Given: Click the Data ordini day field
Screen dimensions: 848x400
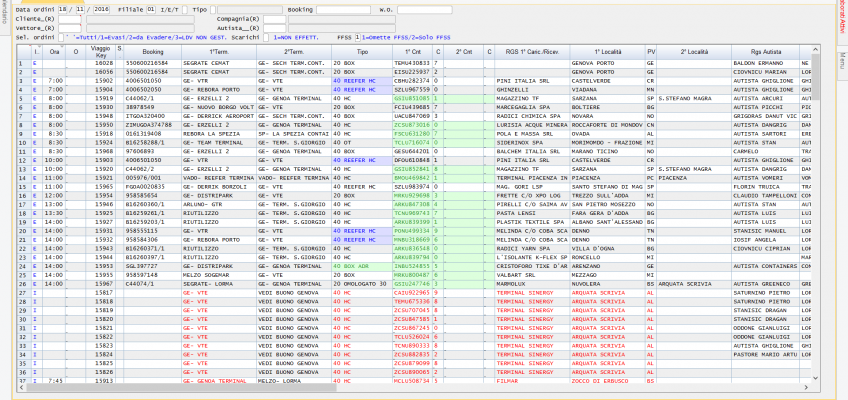Looking at the screenshot, I should pyautogui.click(x=64, y=8).
